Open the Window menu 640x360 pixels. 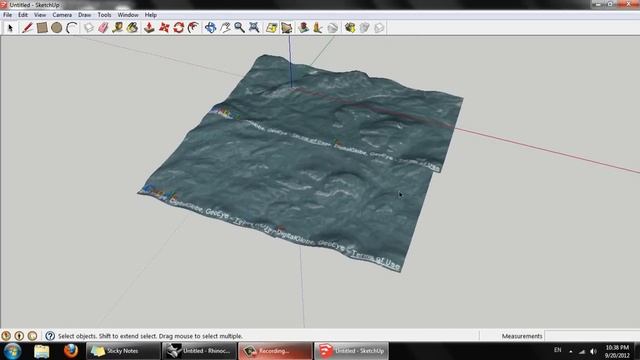(128, 15)
